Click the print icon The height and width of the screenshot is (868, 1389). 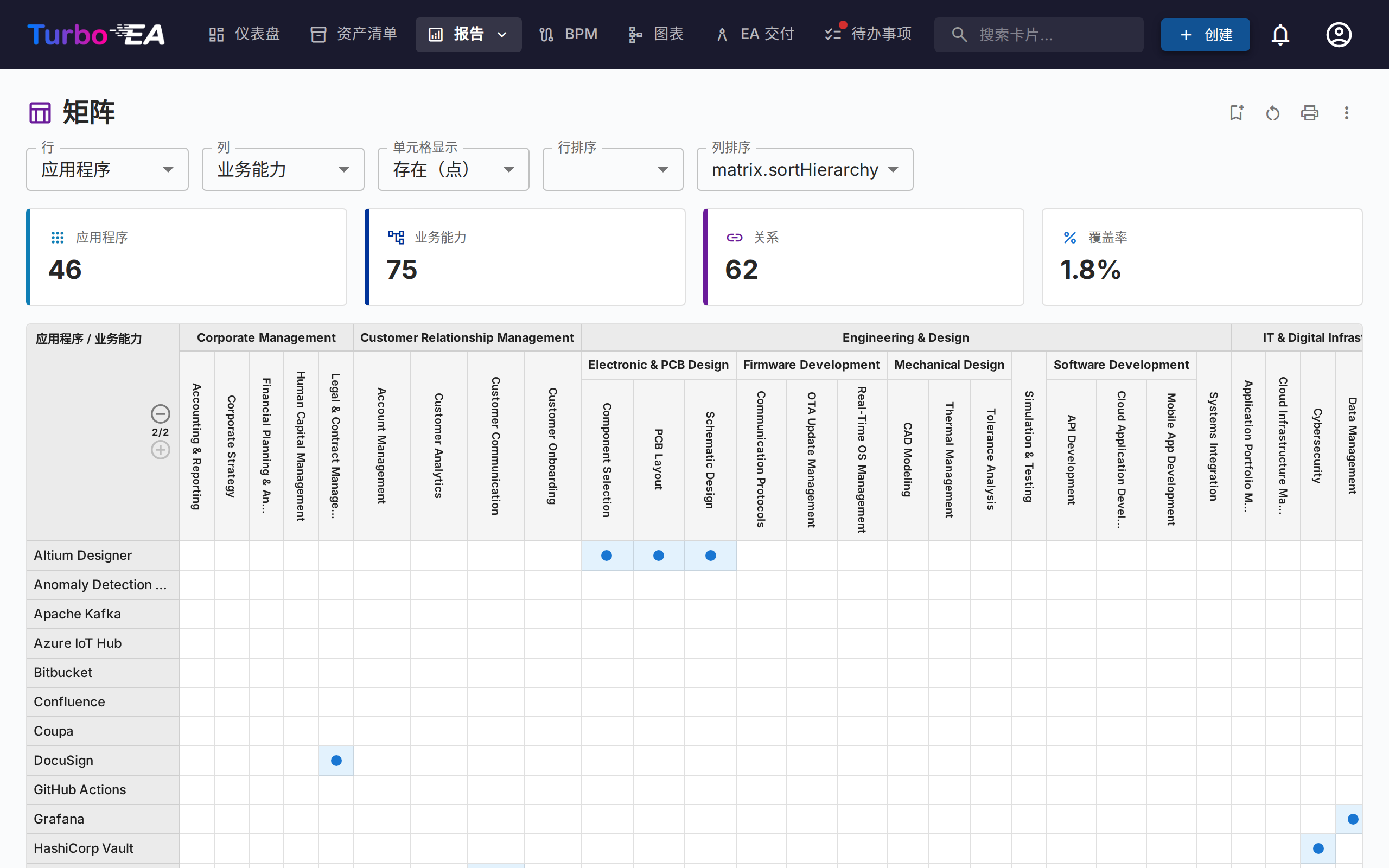(x=1309, y=113)
